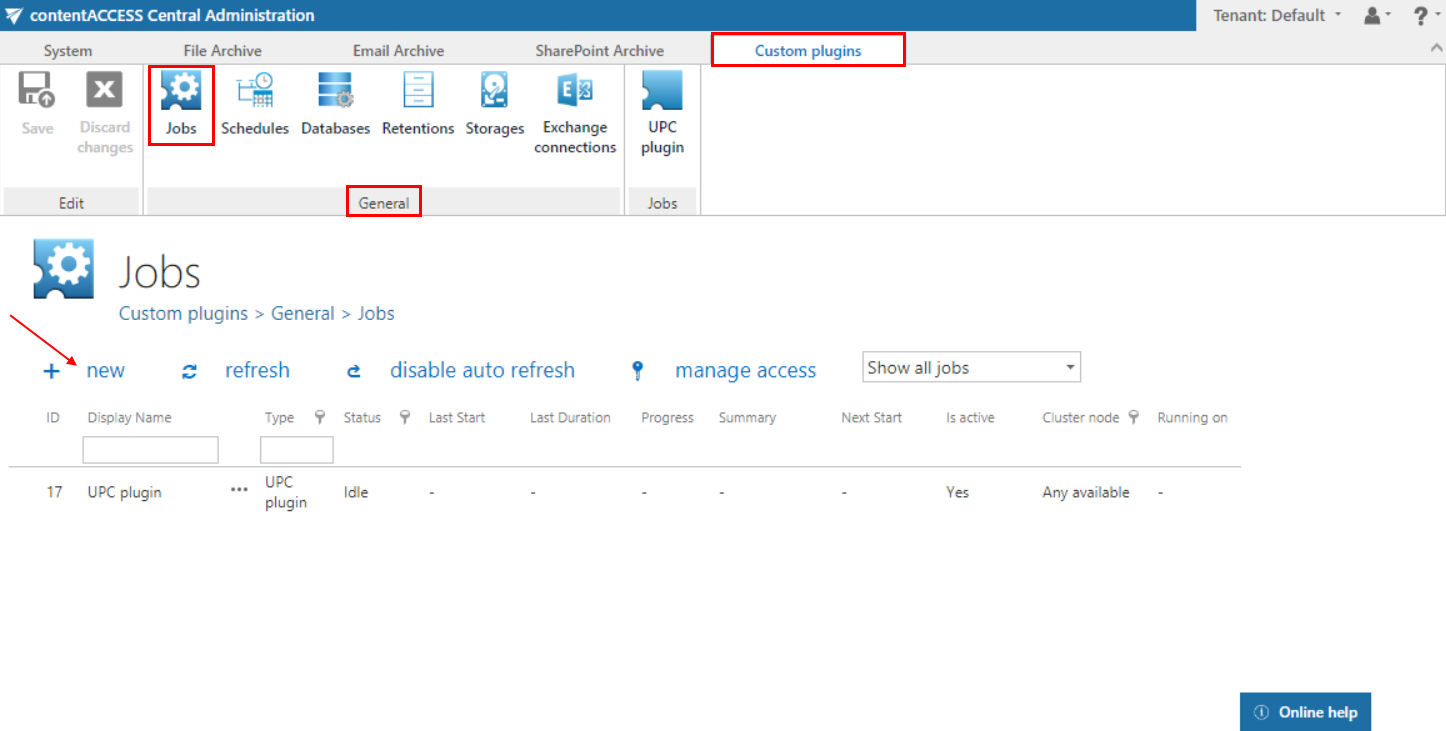Click new to create a job
Image resolution: width=1446 pixels, height=731 pixels.
click(105, 371)
